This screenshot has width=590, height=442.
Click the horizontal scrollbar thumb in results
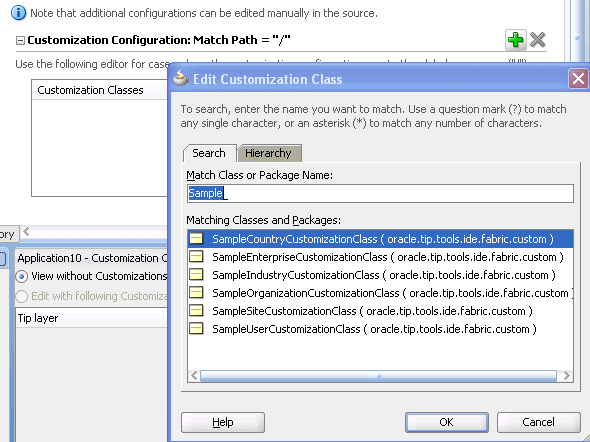378,375
